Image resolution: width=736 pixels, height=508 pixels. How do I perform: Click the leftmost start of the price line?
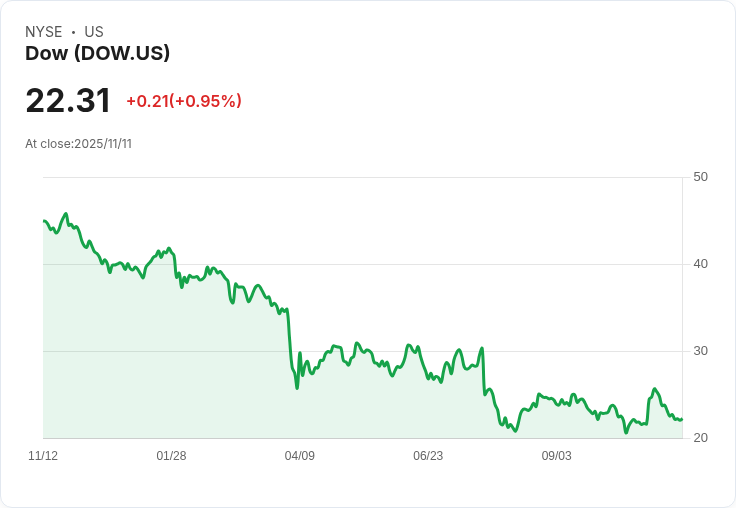pyautogui.click(x=44, y=221)
